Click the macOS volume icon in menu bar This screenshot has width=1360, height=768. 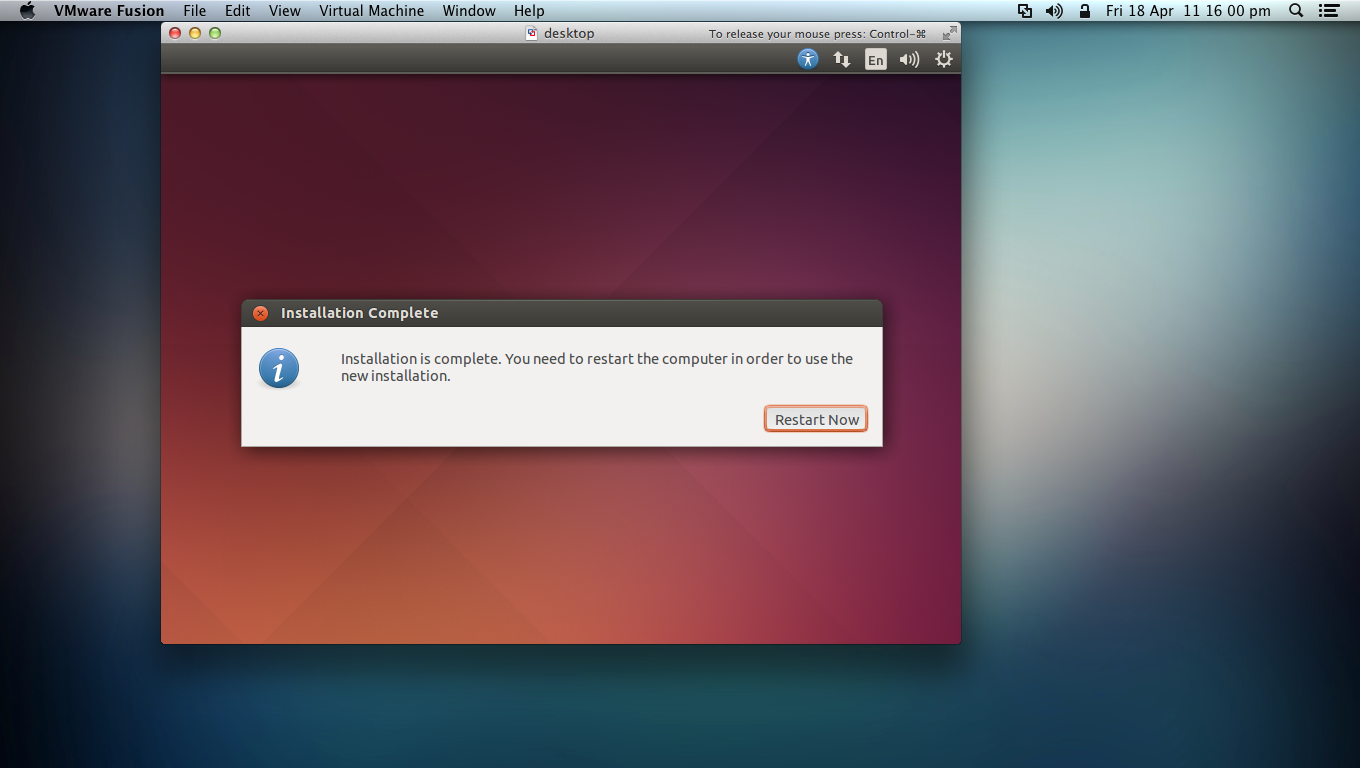(1054, 11)
